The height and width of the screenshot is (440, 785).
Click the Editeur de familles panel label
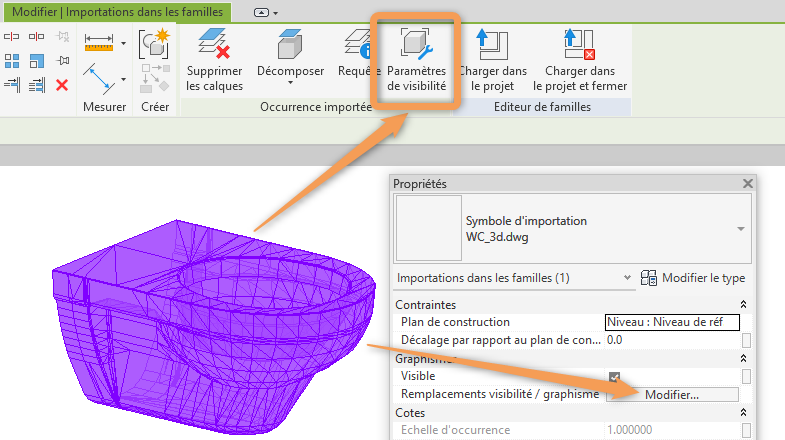[542, 107]
